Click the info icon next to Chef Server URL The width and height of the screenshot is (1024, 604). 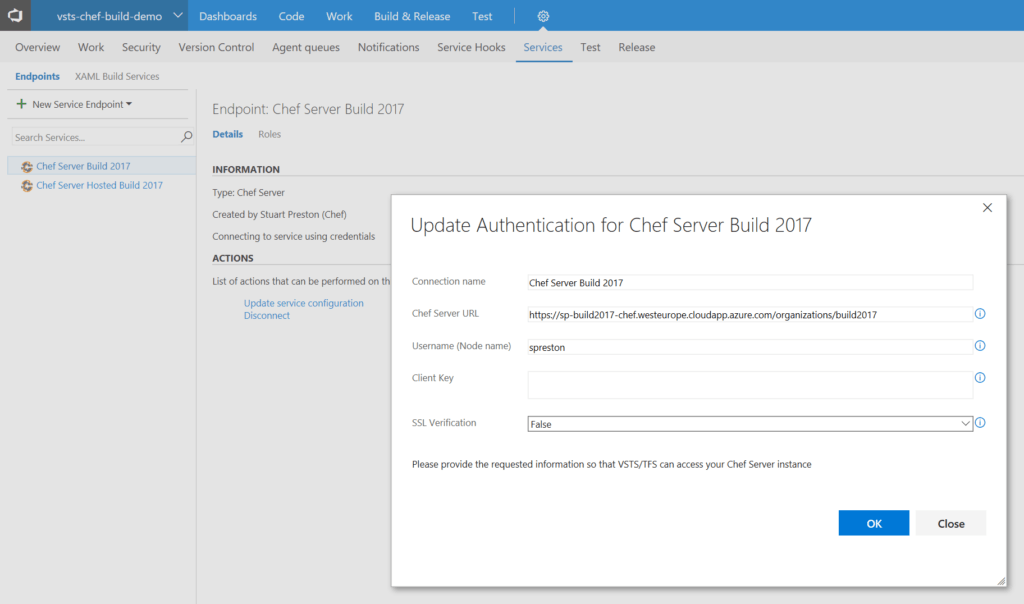point(980,314)
